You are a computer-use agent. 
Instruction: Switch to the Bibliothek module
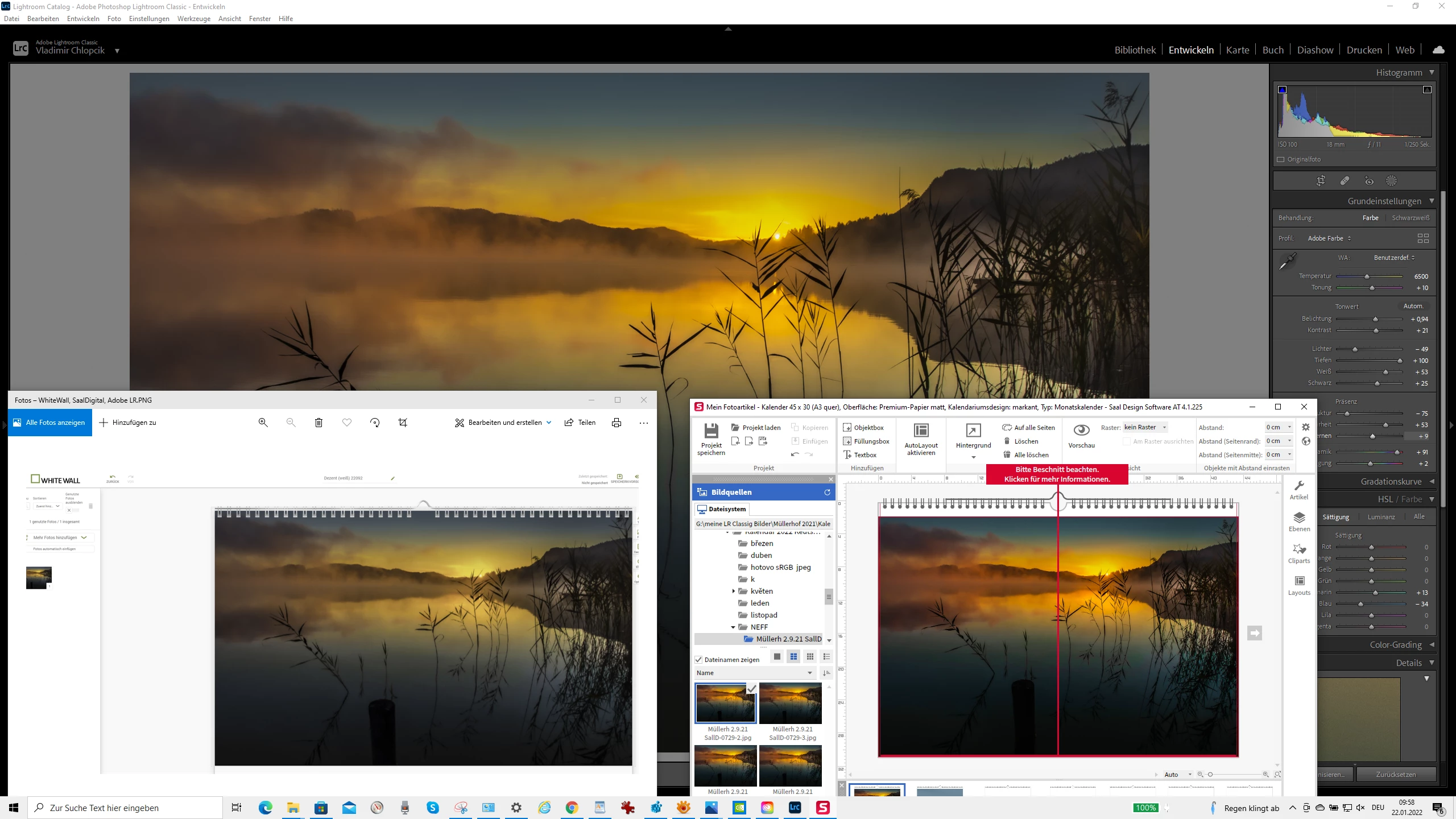click(1135, 50)
